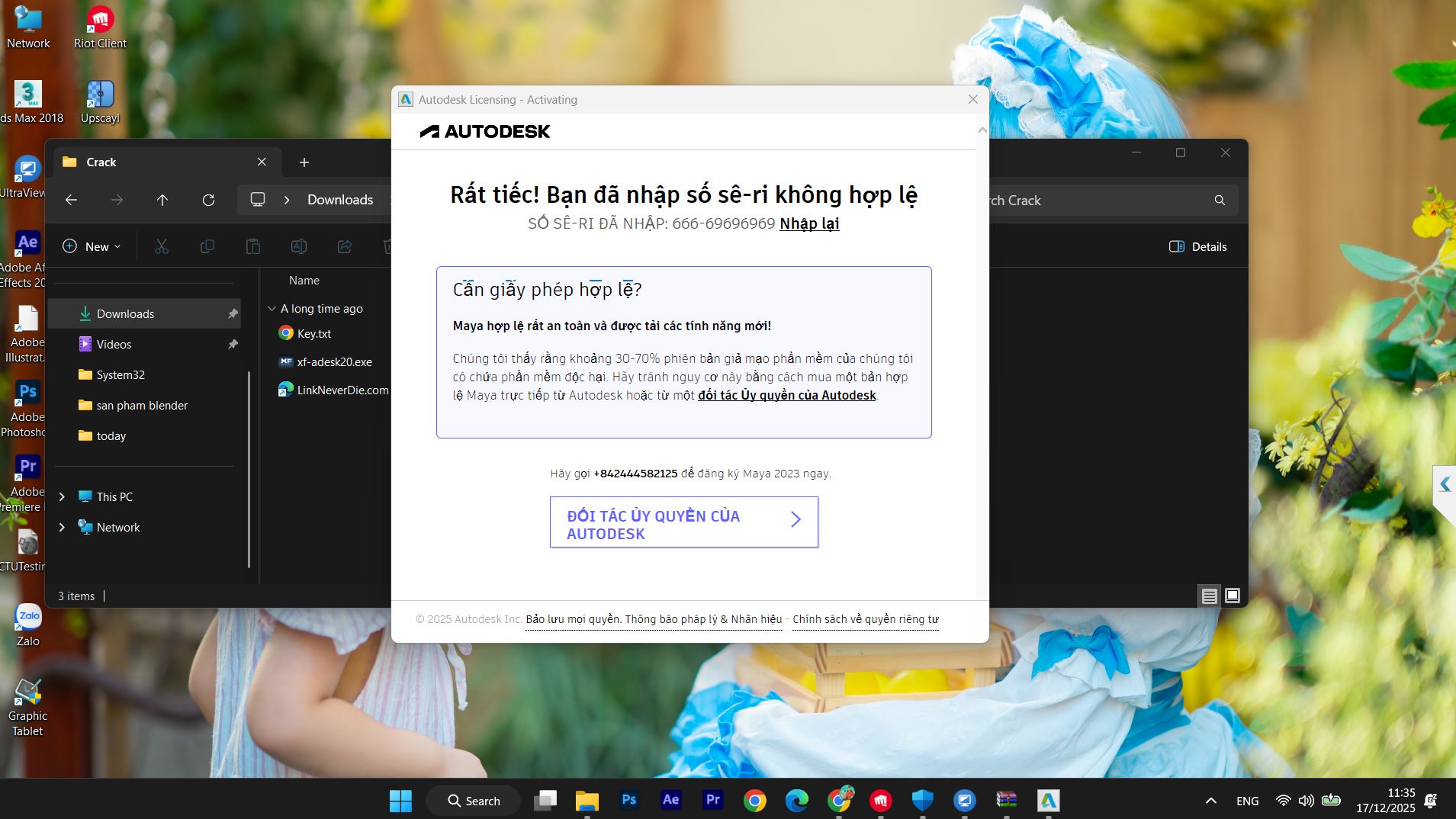Open the New dropdown menu
This screenshot has height=819, width=1456.
(92, 246)
